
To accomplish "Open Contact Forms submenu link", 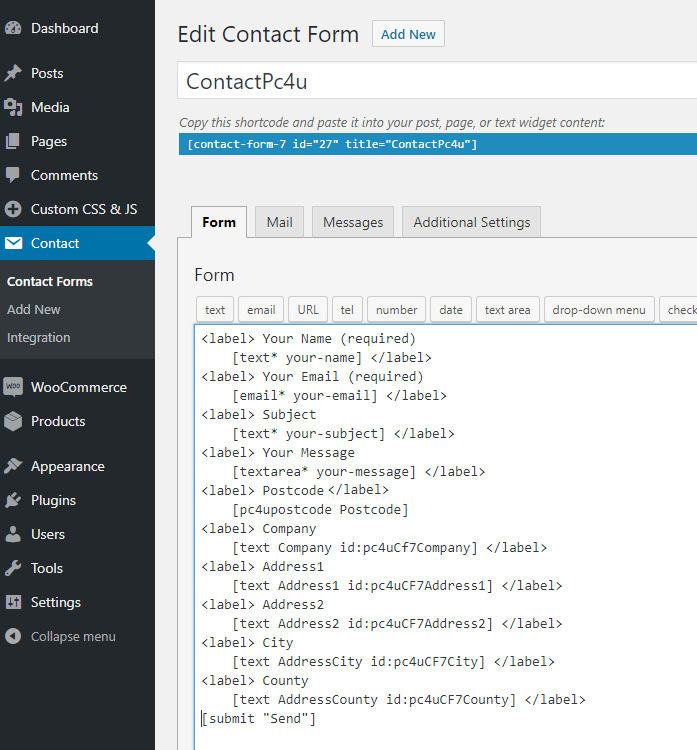I will pos(50,281).
